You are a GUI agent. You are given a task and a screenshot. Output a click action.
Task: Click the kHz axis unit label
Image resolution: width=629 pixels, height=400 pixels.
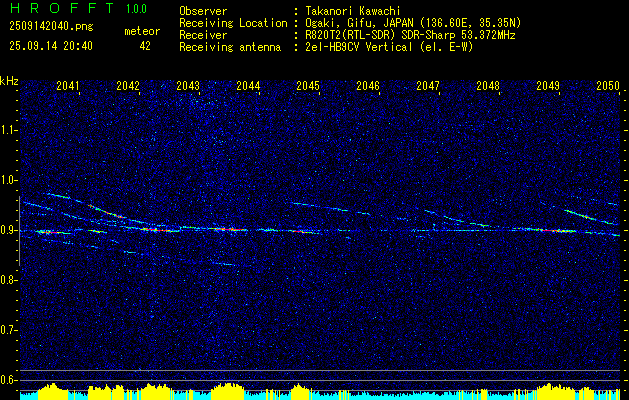click(9, 82)
